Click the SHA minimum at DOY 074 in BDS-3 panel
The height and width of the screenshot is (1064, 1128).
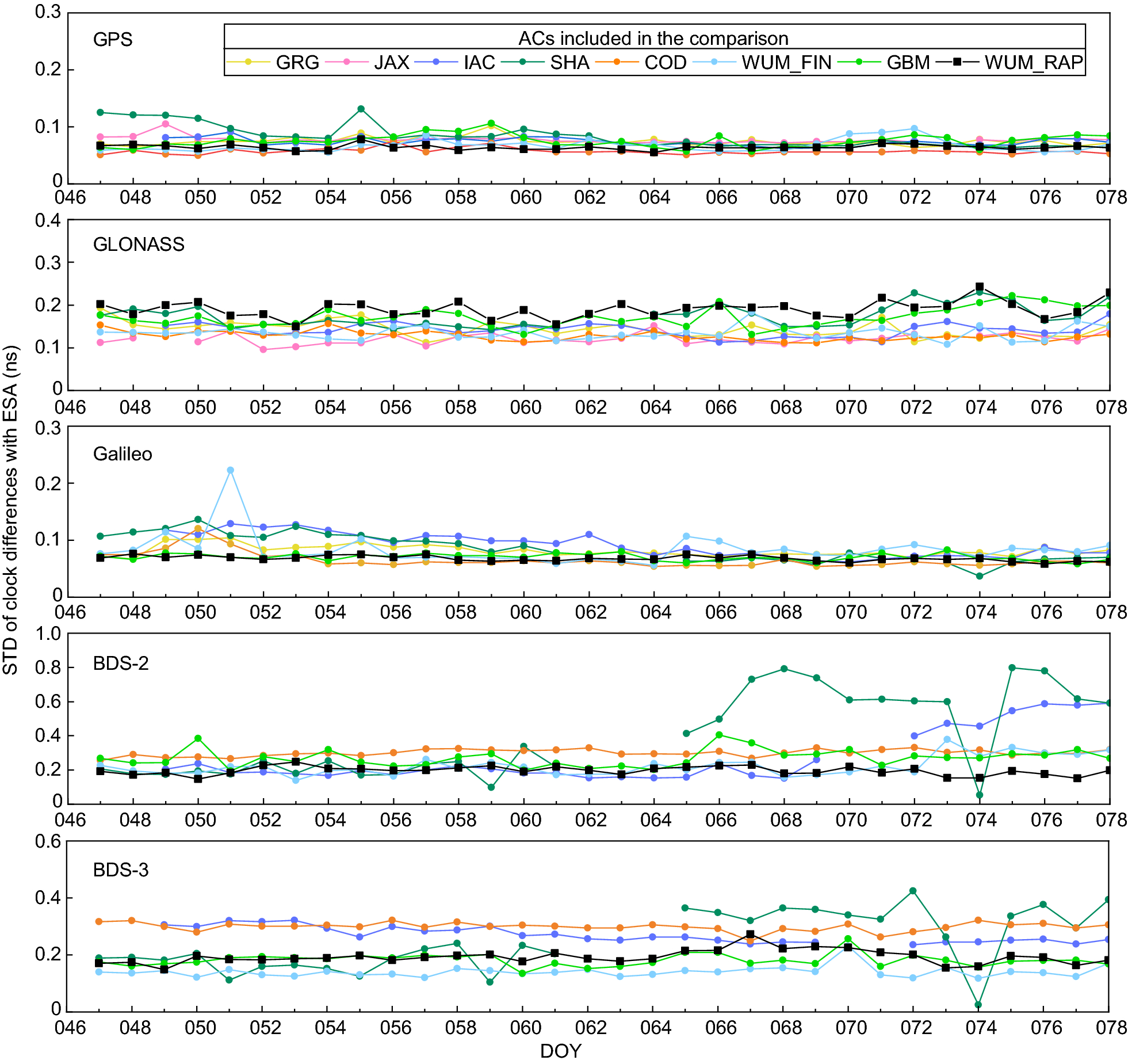(978, 1005)
